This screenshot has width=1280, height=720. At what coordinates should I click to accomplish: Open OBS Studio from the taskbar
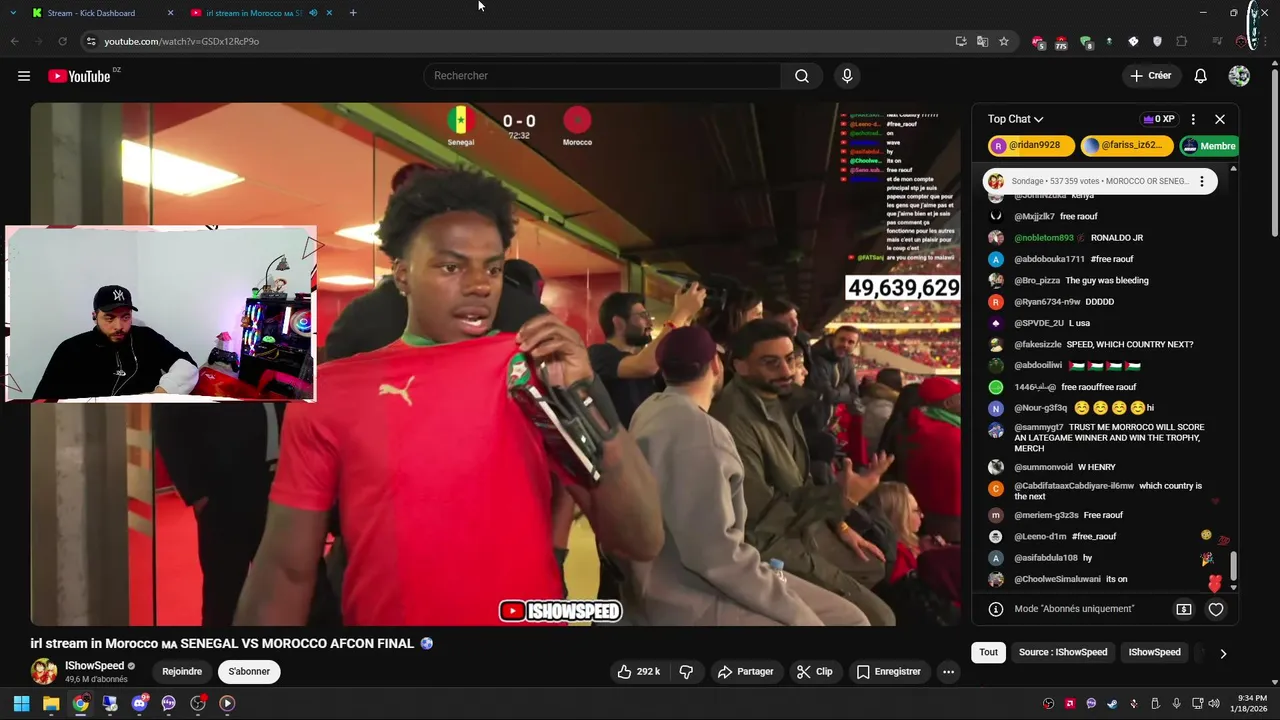(198, 703)
